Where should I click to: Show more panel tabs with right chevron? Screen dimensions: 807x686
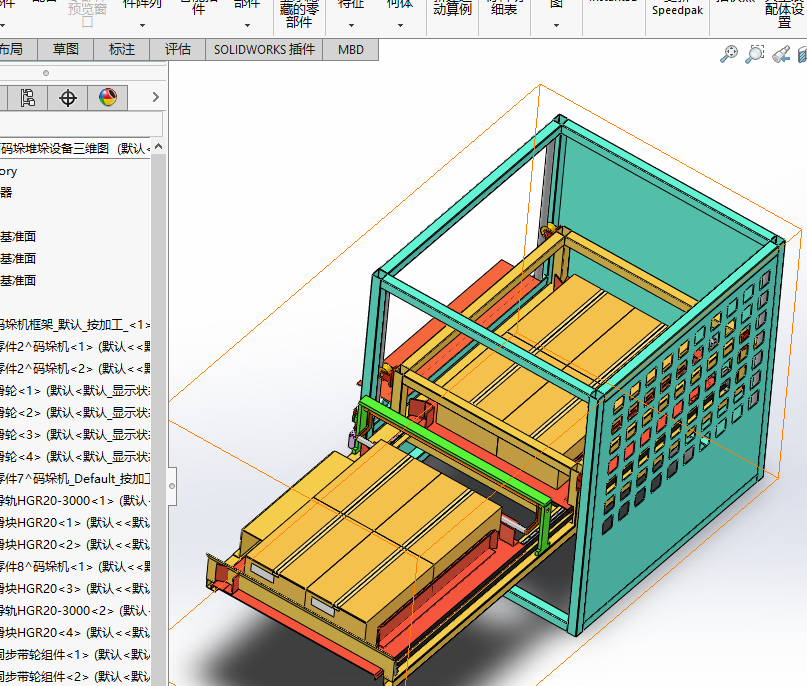pyautogui.click(x=155, y=97)
